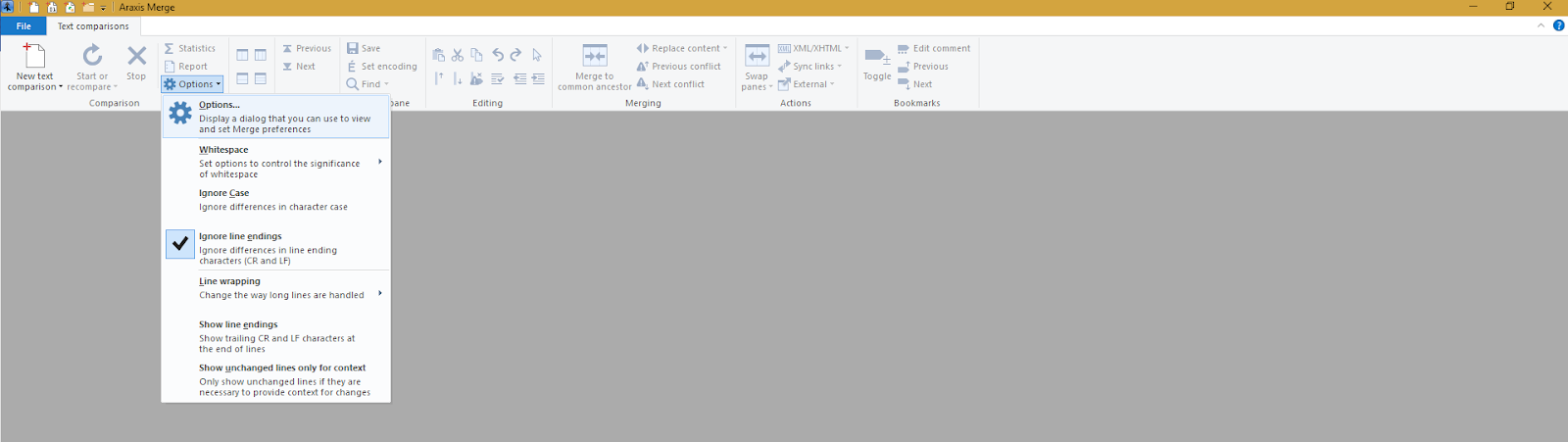Open Find dropdown
The height and width of the screenshot is (442, 1568).
[367, 84]
